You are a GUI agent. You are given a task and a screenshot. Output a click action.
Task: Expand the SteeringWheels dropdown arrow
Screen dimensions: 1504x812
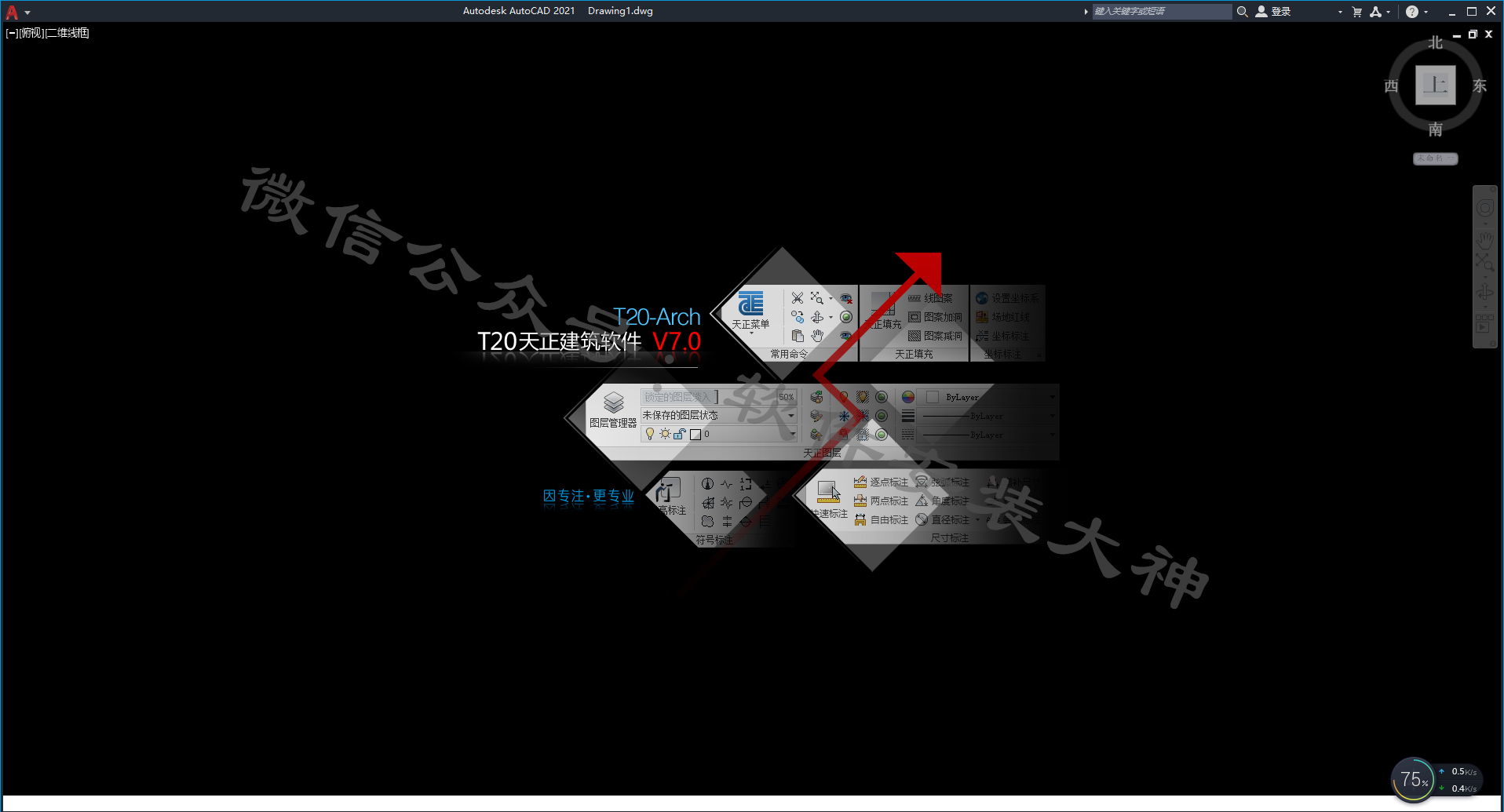[x=1485, y=224]
